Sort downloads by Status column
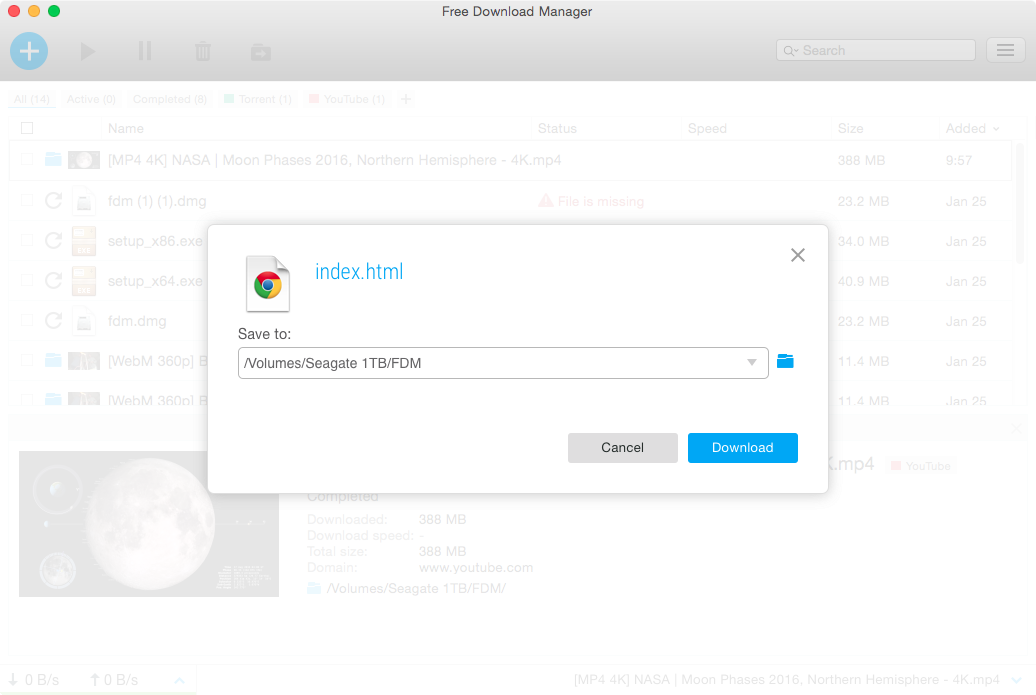Viewport: 1036px width, 695px height. tap(557, 128)
